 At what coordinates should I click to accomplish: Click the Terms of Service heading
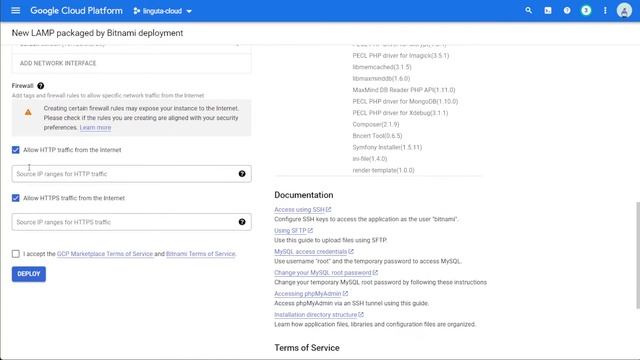(x=307, y=348)
